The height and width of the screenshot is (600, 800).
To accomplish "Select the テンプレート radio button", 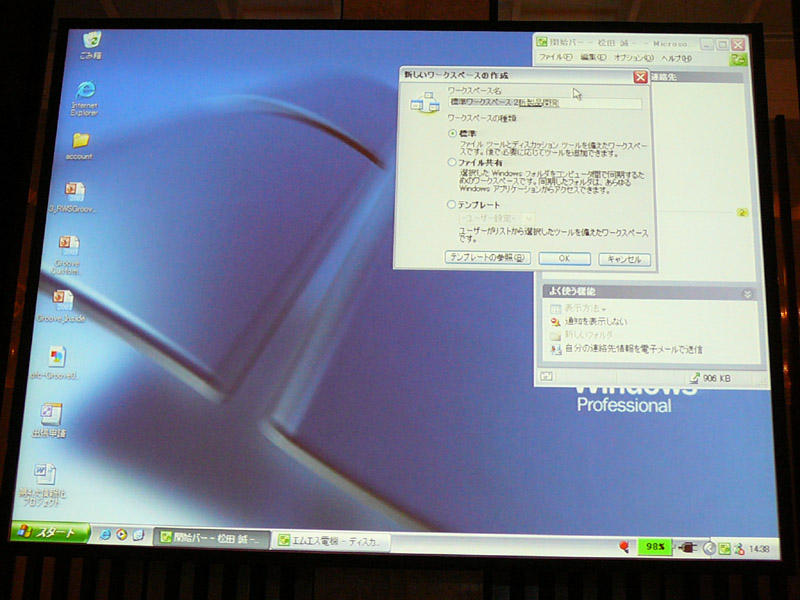I will (x=451, y=205).
